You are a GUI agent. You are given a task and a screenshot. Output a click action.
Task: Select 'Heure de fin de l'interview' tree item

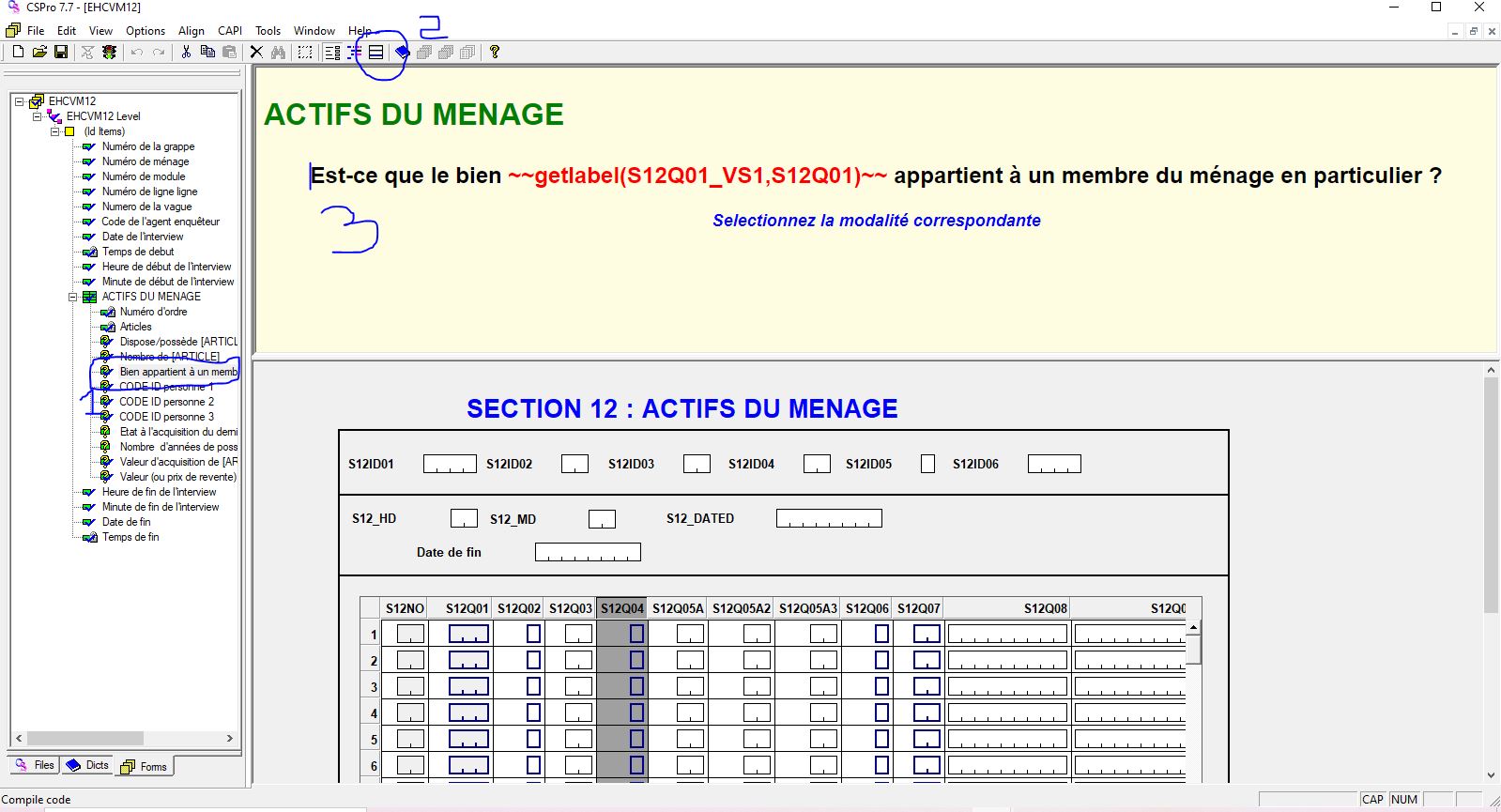(159, 492)
